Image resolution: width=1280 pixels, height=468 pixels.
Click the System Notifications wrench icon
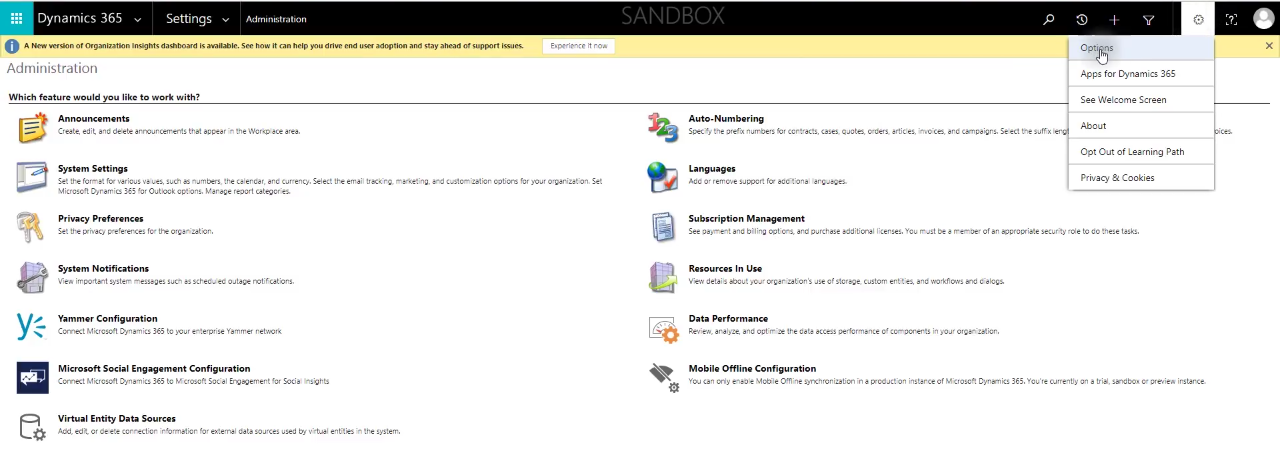[x=32, y=277]
